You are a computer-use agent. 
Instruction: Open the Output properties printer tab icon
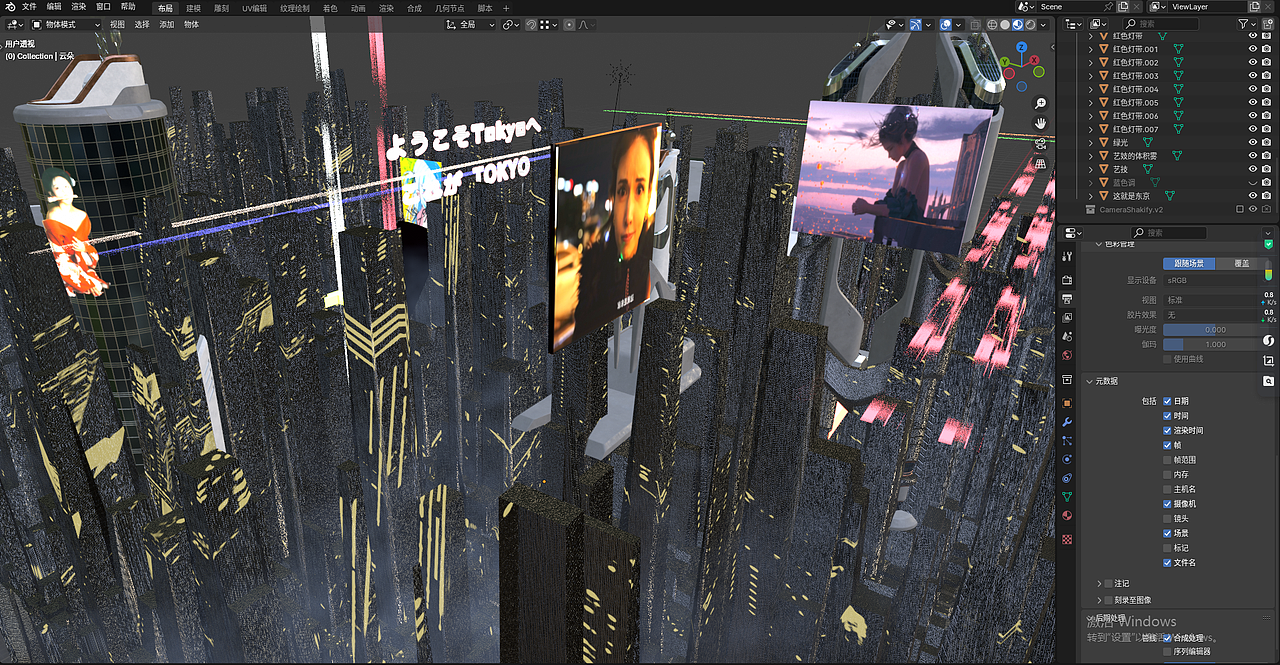point(1068,298)
